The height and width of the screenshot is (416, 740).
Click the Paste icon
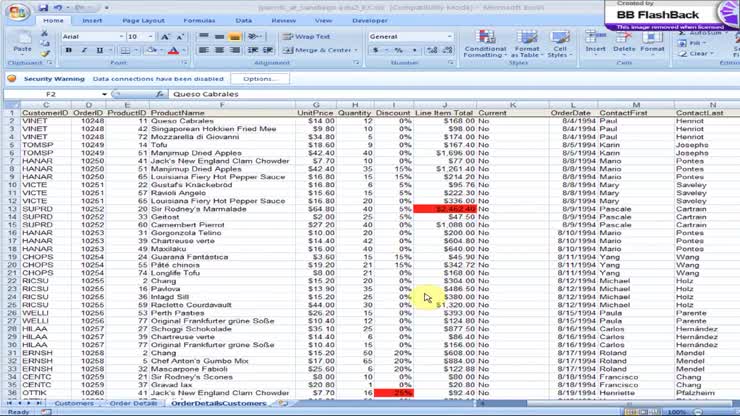pyautogui.click(x=22, y=41)
